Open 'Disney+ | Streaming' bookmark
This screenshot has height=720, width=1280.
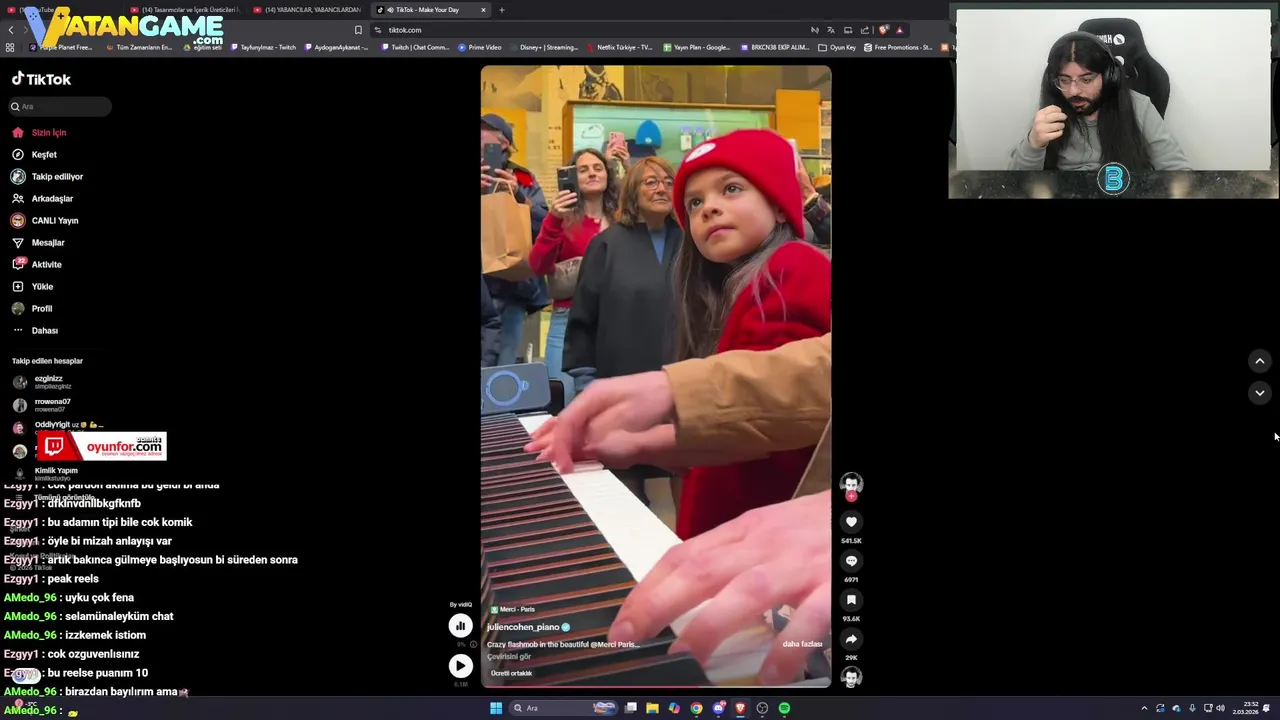544,47
